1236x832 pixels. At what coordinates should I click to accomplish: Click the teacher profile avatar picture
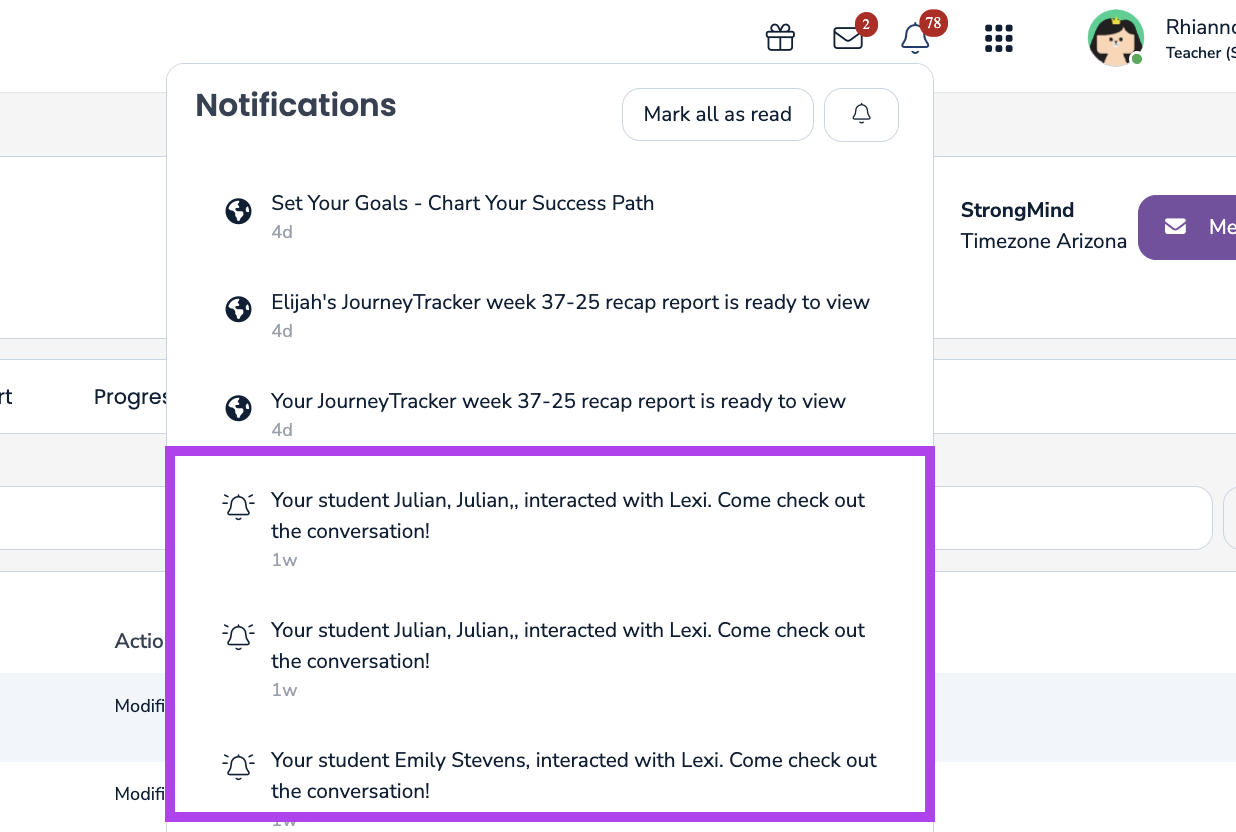tap(1115, 38)
